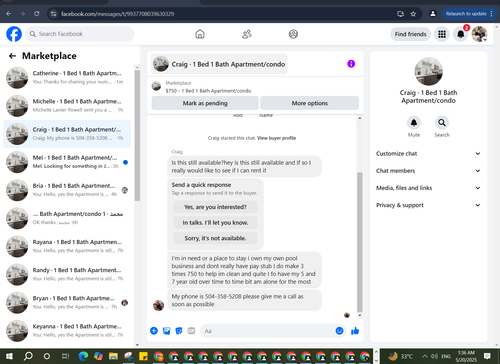This screenshot has width=500, height=364.
Task: Open the browser profile icon
Action: tap(433, 14)
